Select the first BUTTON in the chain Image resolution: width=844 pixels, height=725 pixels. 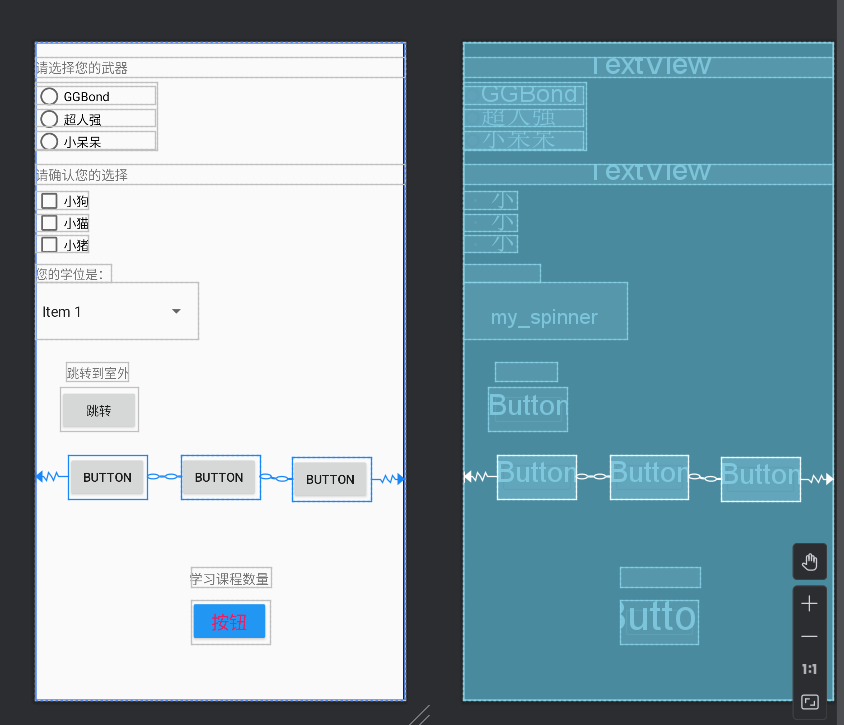(x=108, y=477)
